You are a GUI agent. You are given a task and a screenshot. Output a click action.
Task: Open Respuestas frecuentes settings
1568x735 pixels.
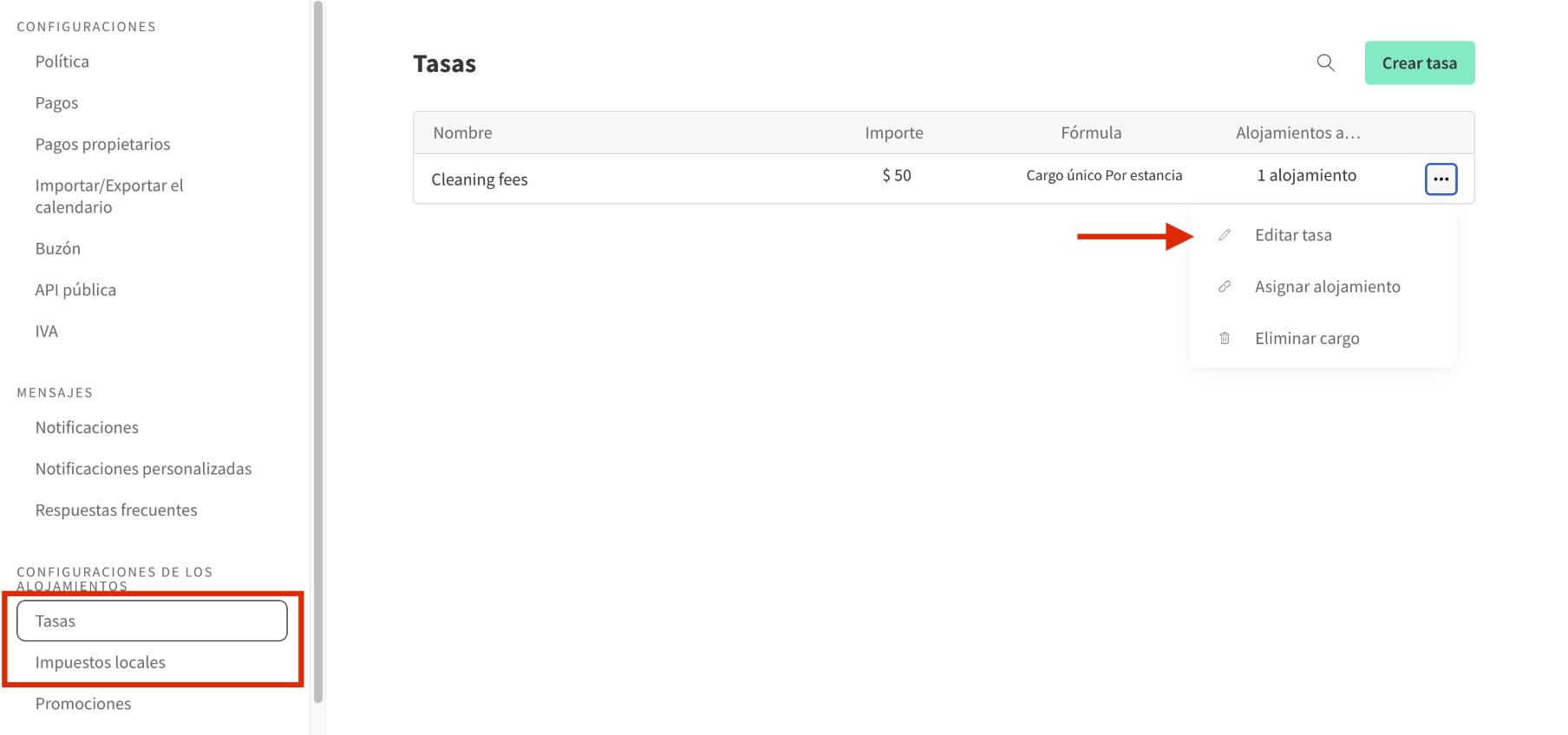pos(115,510)
